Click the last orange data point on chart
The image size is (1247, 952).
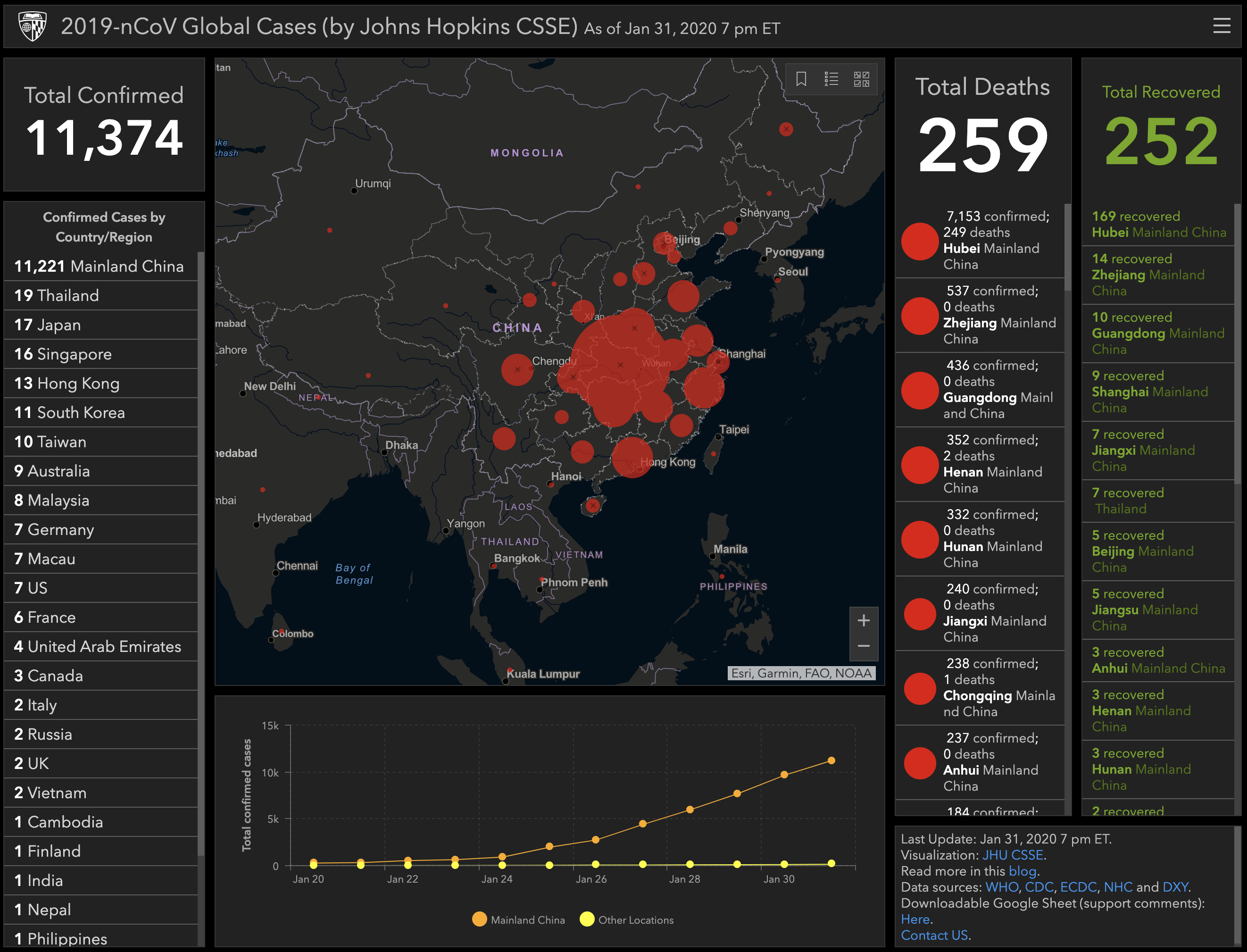coord(831,760)
